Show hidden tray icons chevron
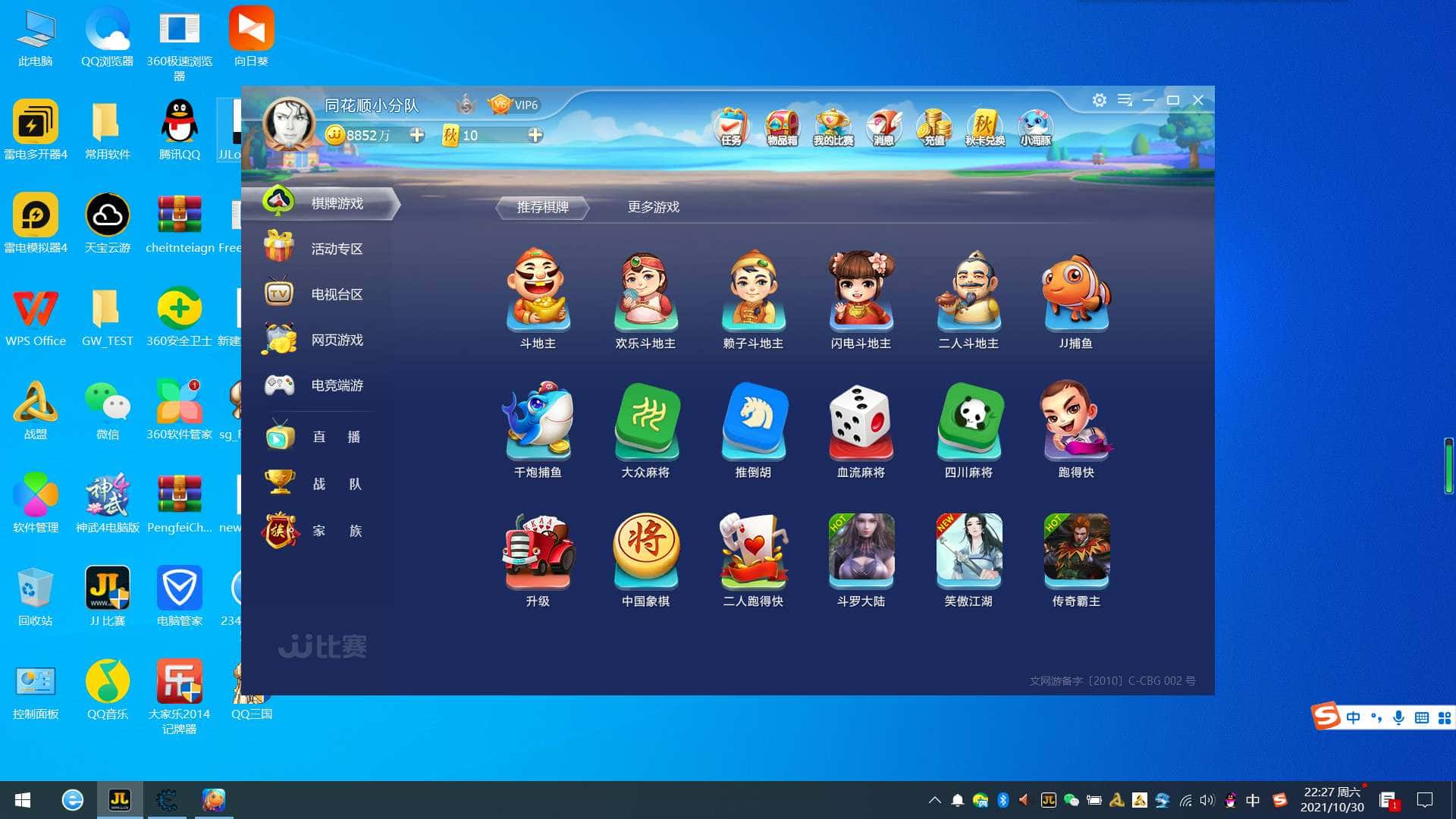 click(x=934, y=800)
